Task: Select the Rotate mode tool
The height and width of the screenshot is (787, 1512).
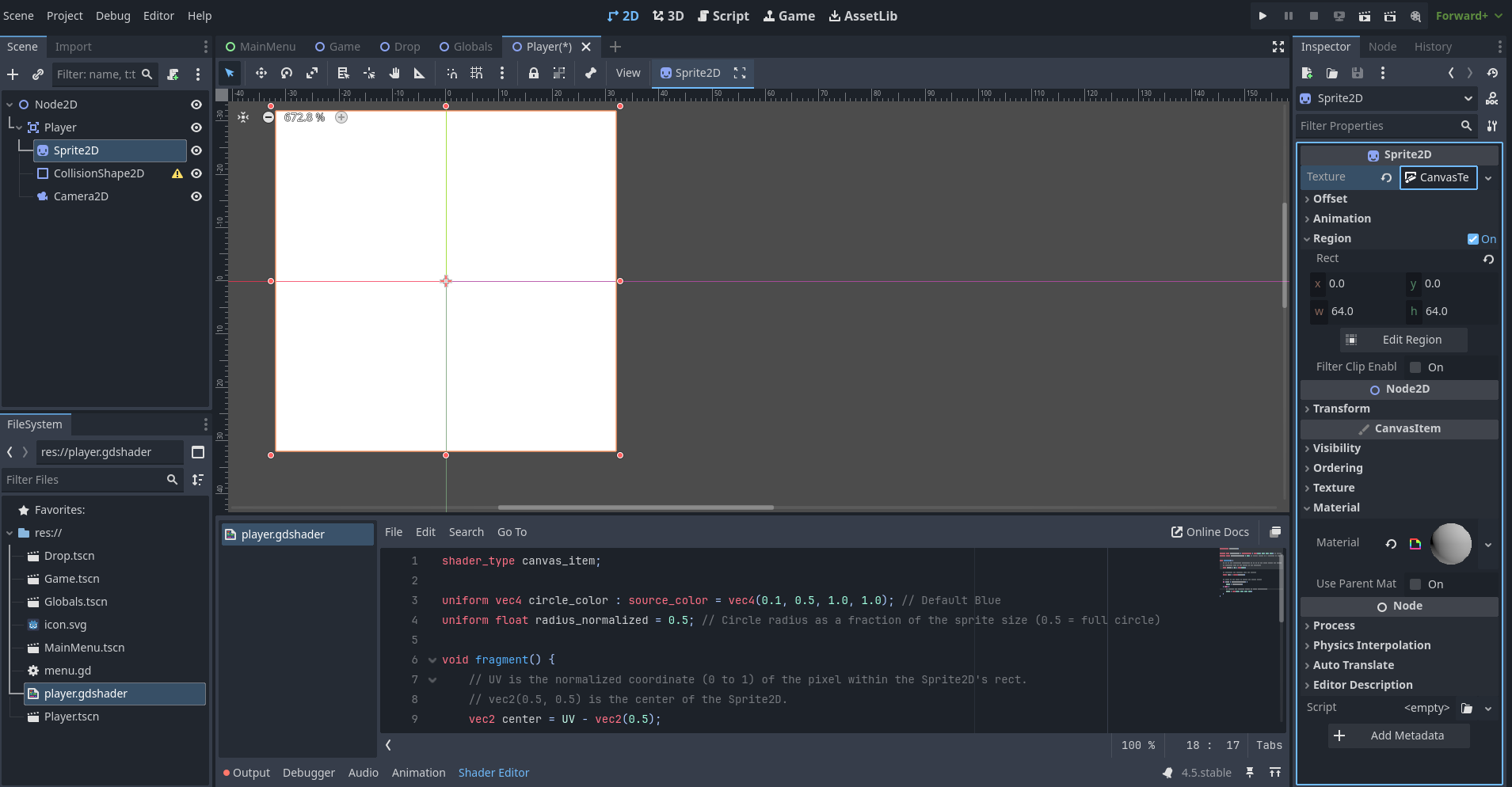Action: point(287,73)
